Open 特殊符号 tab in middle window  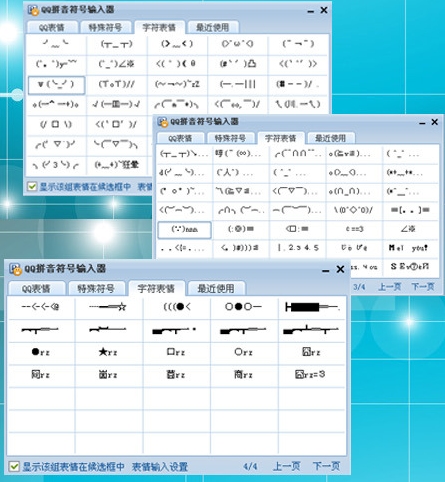point(230,138)
